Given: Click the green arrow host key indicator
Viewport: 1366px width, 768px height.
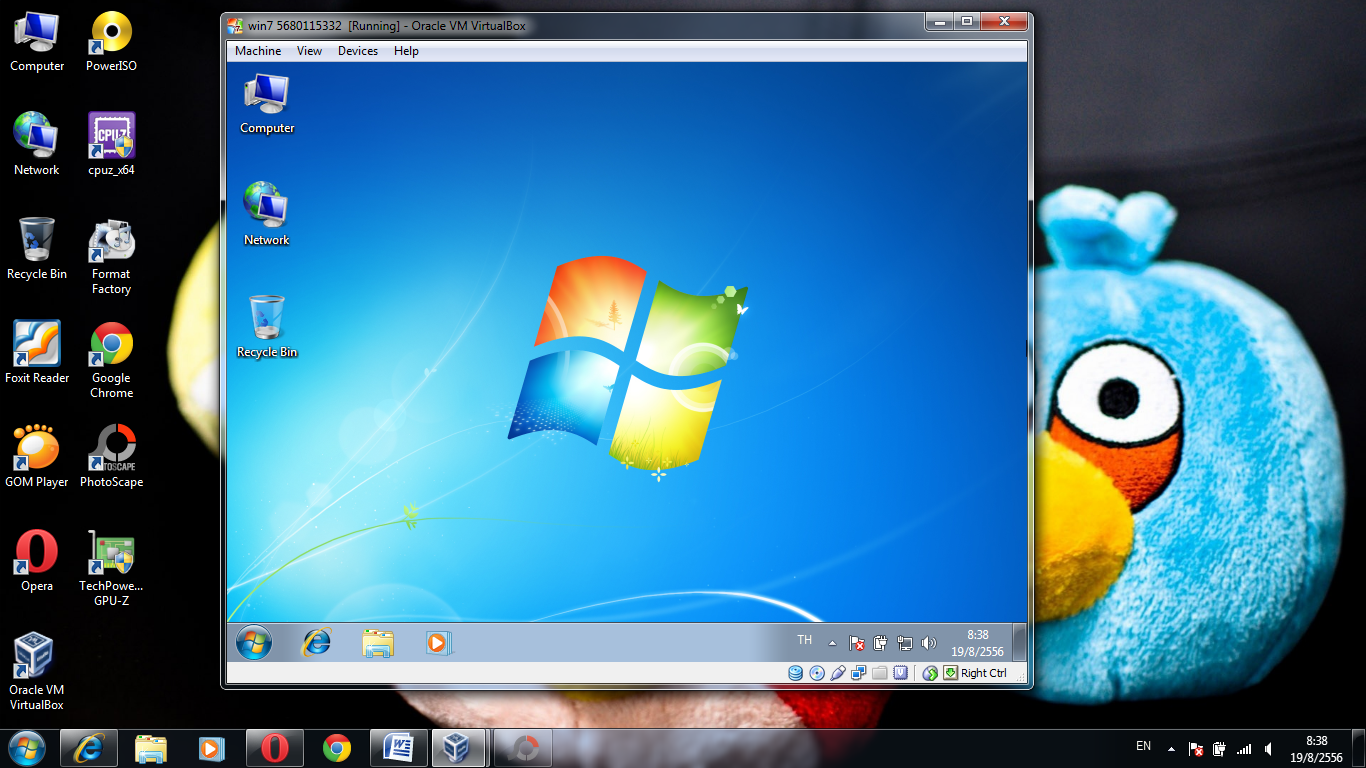Looking at the screenshot, I should pos(951,673).
